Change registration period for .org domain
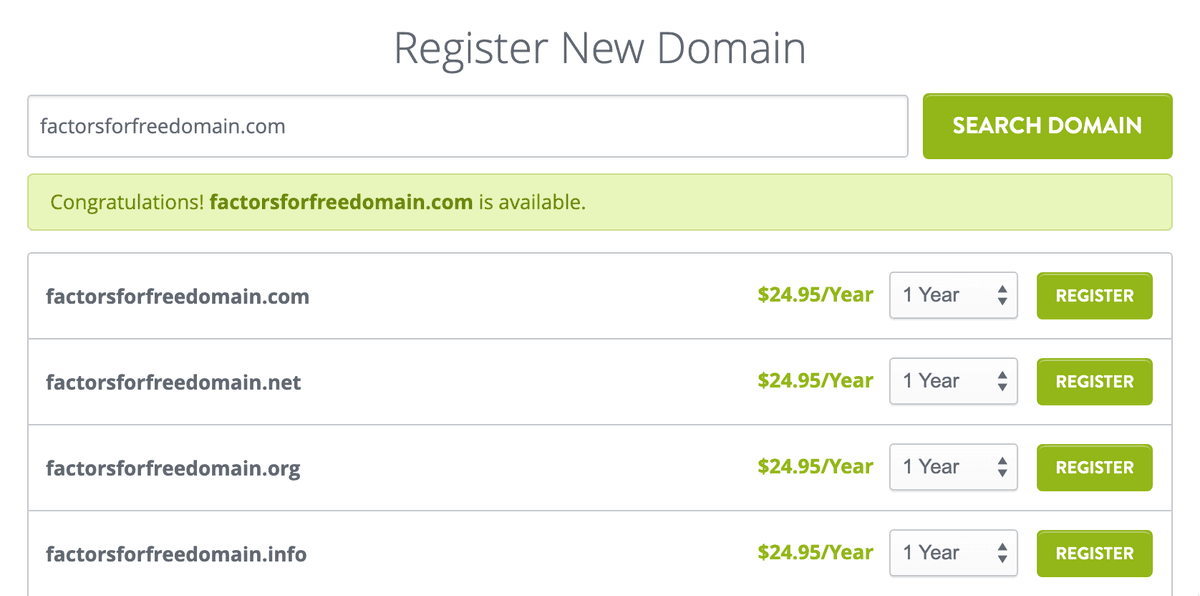 pos(953,468)
